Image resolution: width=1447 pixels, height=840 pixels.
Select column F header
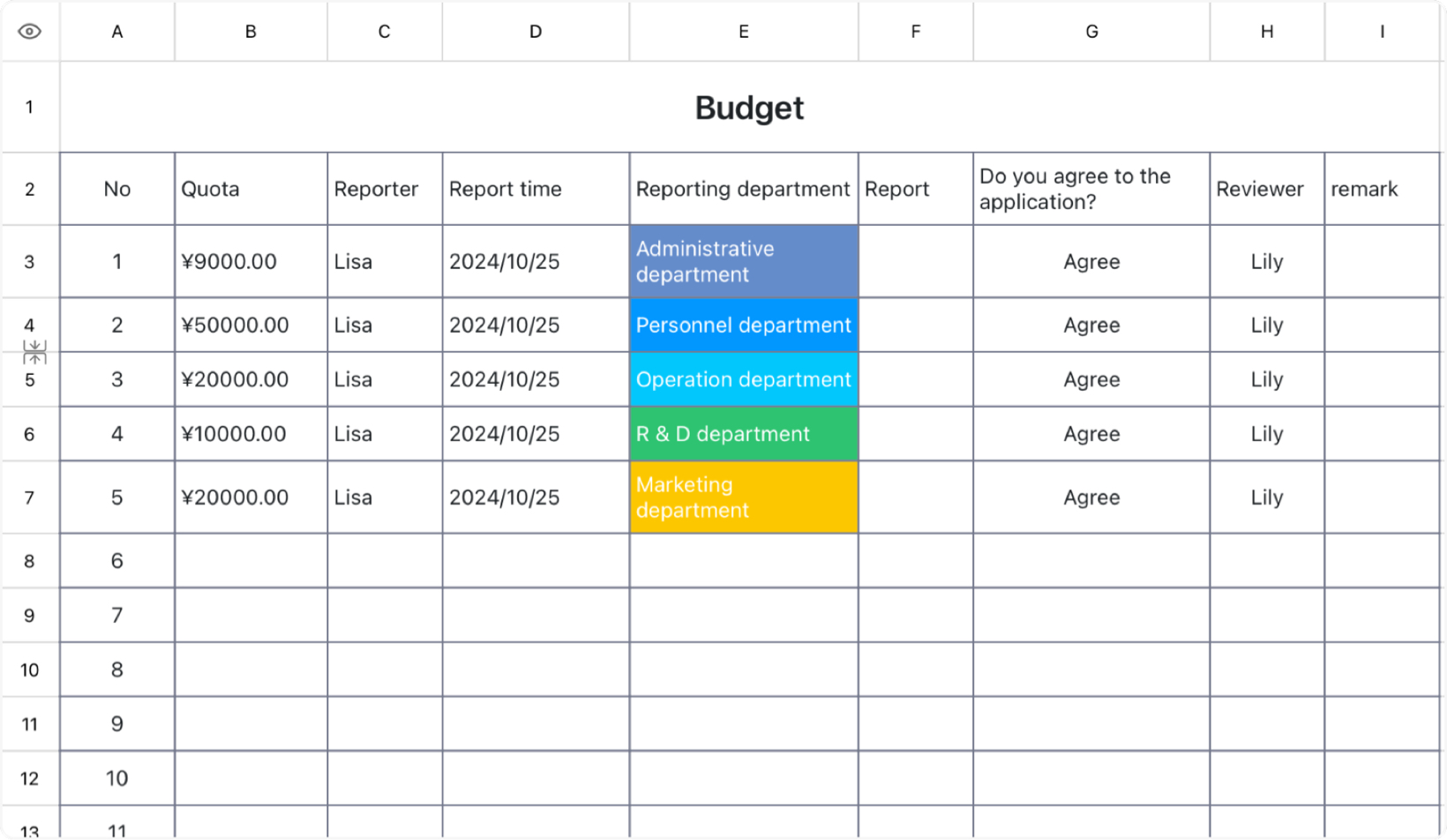pyautogui.click(x=916, y=32)
